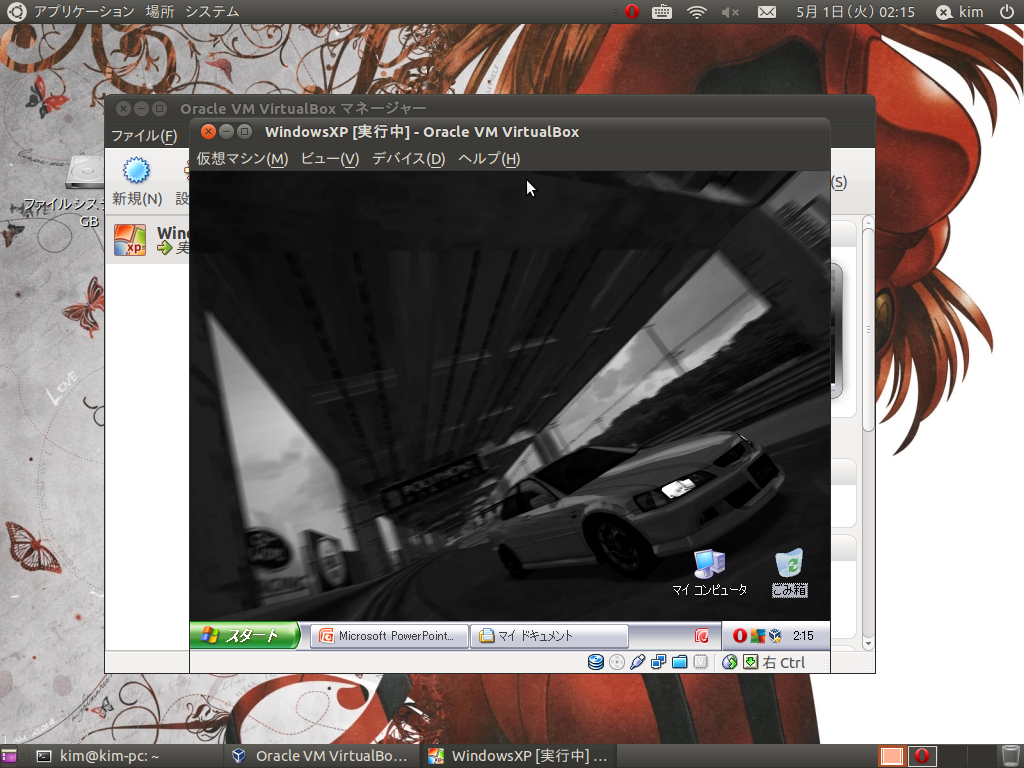Click red language bar icon in XP taskbar
This screenshot has width=1024, height=768.
click(702, 635)
